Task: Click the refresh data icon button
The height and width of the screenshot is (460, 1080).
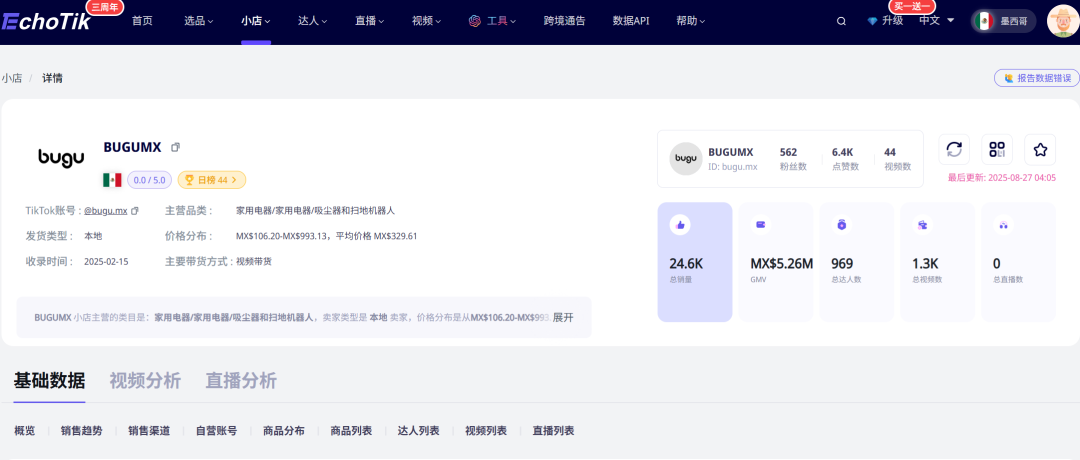Action: click(x=954, y=150)
